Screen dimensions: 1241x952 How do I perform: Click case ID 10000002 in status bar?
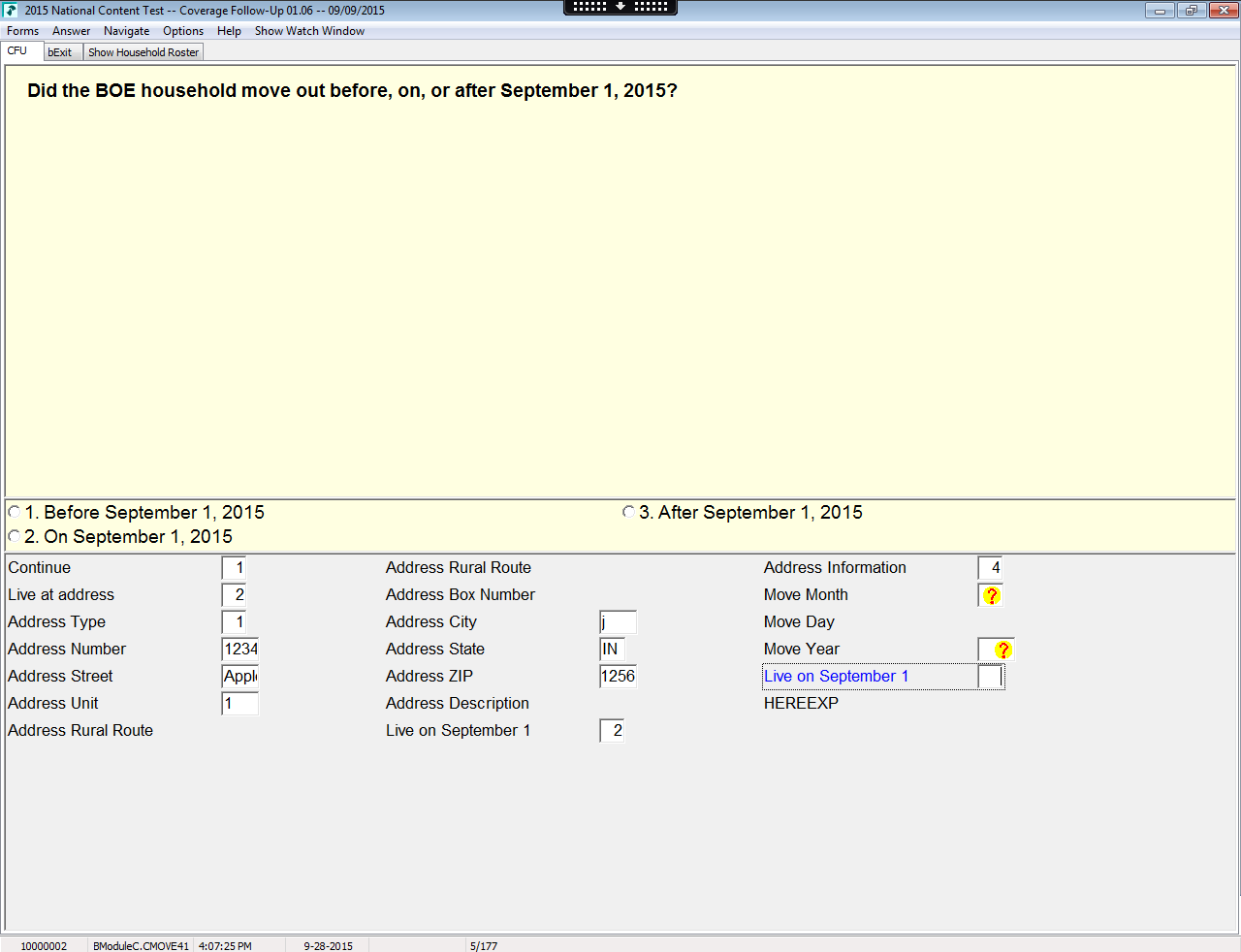click(44, 946)
